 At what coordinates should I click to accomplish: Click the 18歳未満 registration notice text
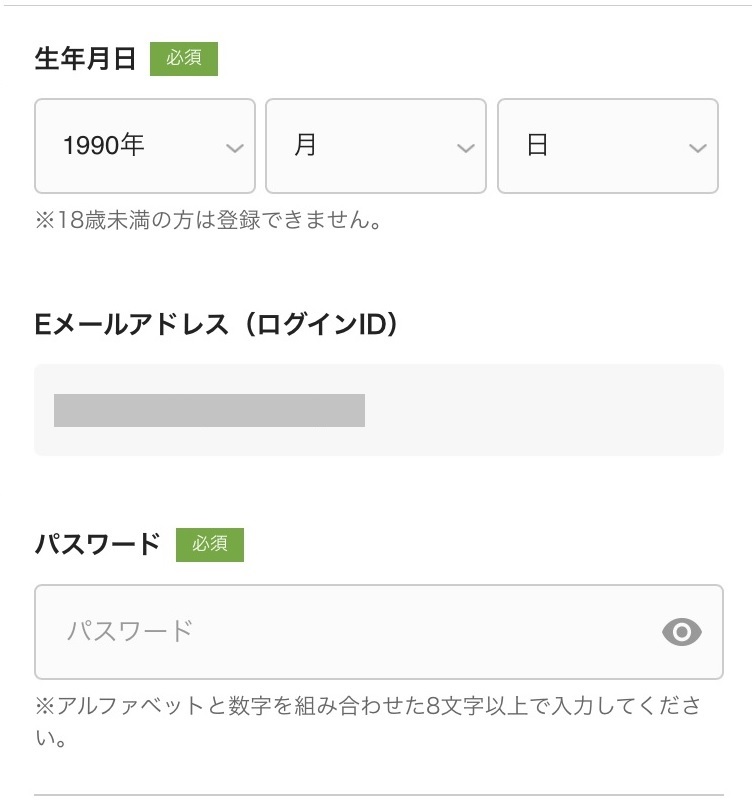coord(208,220)
